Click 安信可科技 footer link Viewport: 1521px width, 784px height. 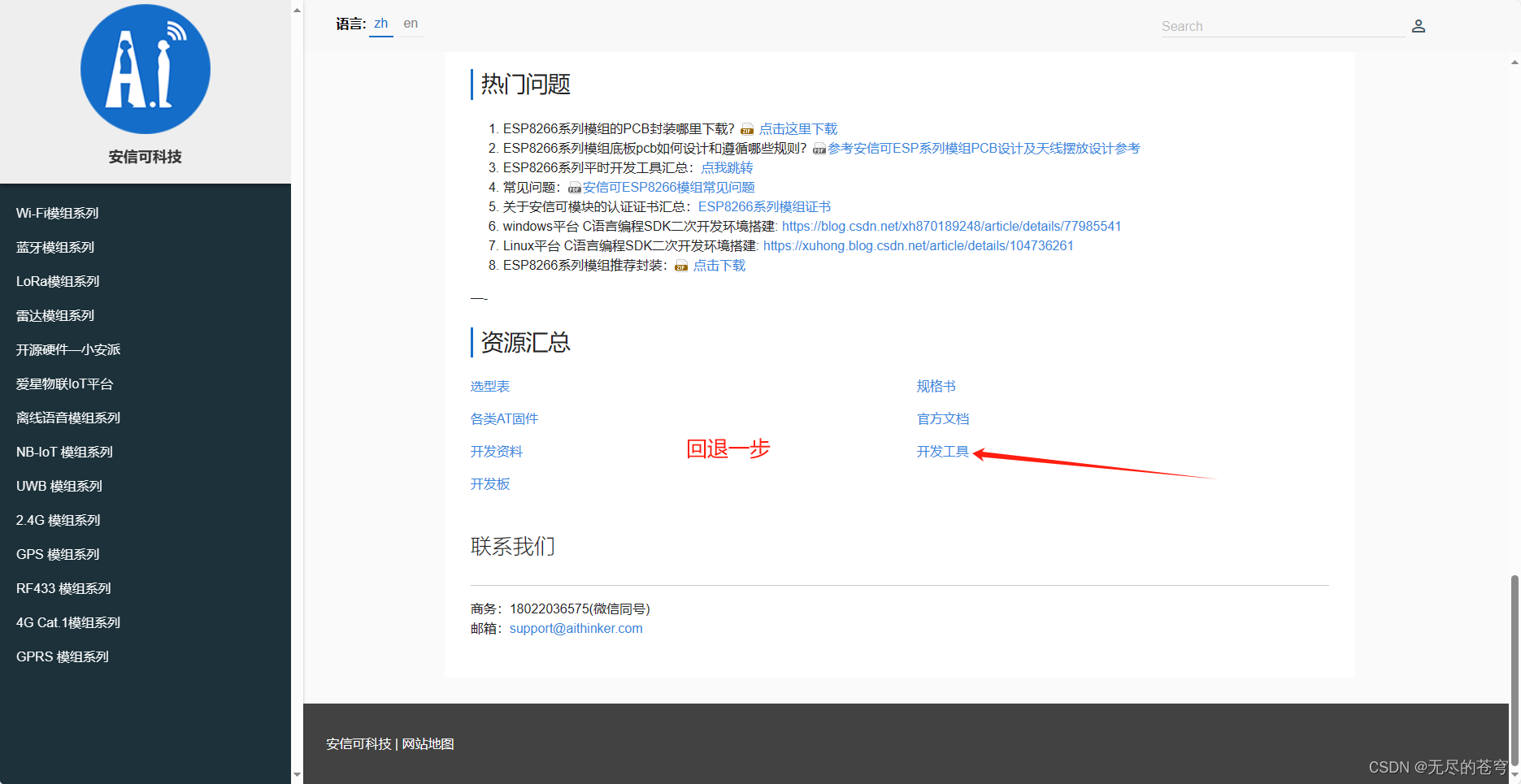359,744
